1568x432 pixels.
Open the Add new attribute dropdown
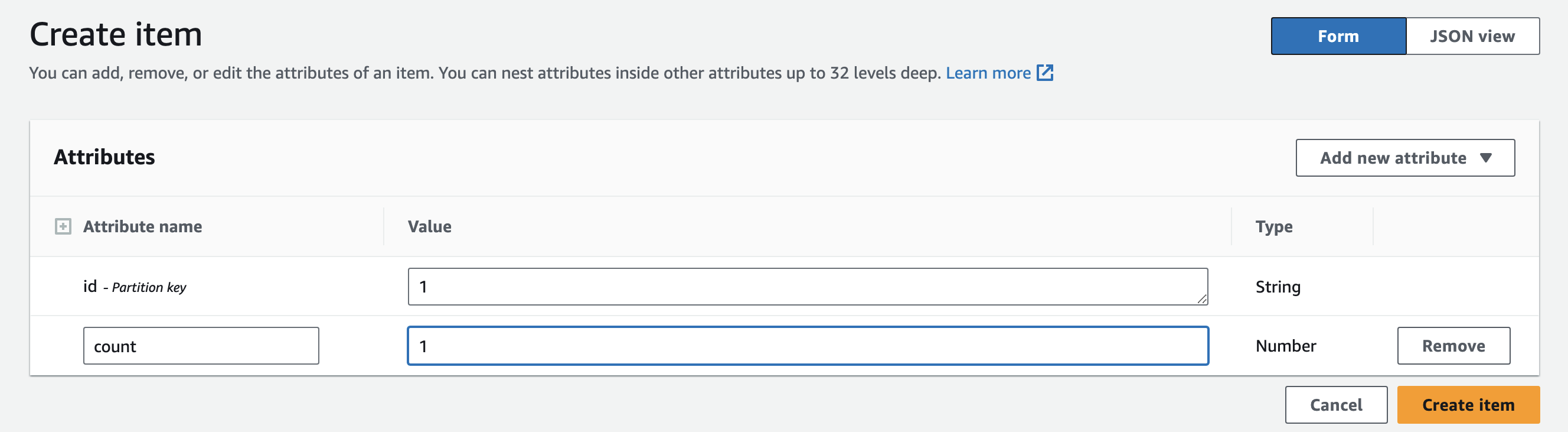(1404, 157)
